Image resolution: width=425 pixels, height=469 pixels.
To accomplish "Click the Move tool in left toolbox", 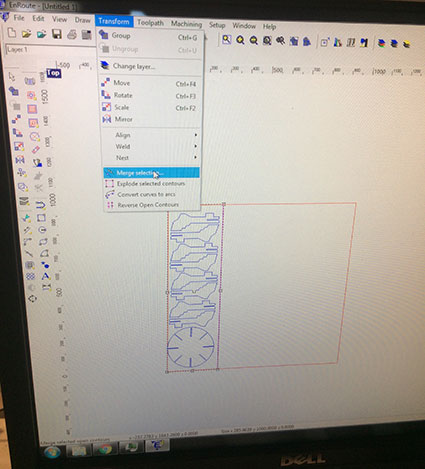I will click(16, 119).
